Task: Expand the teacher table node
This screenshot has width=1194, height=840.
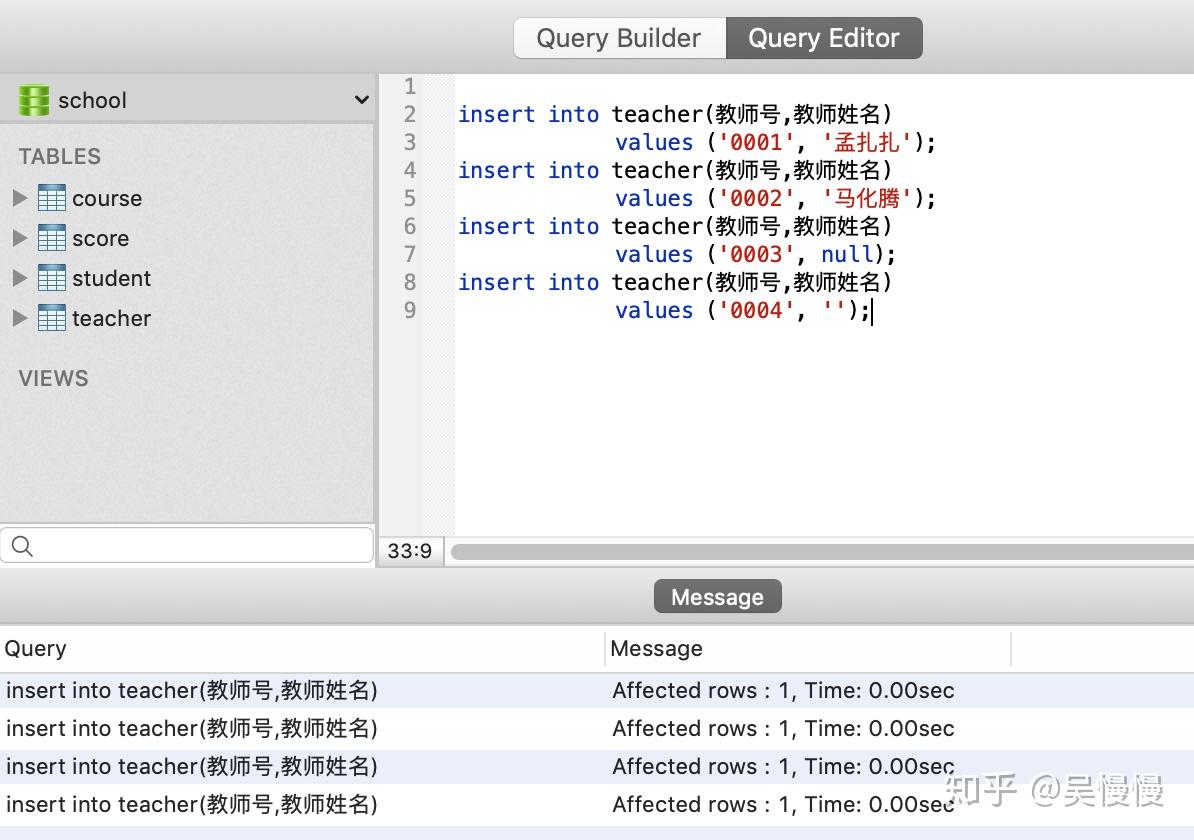Action: 20,318
